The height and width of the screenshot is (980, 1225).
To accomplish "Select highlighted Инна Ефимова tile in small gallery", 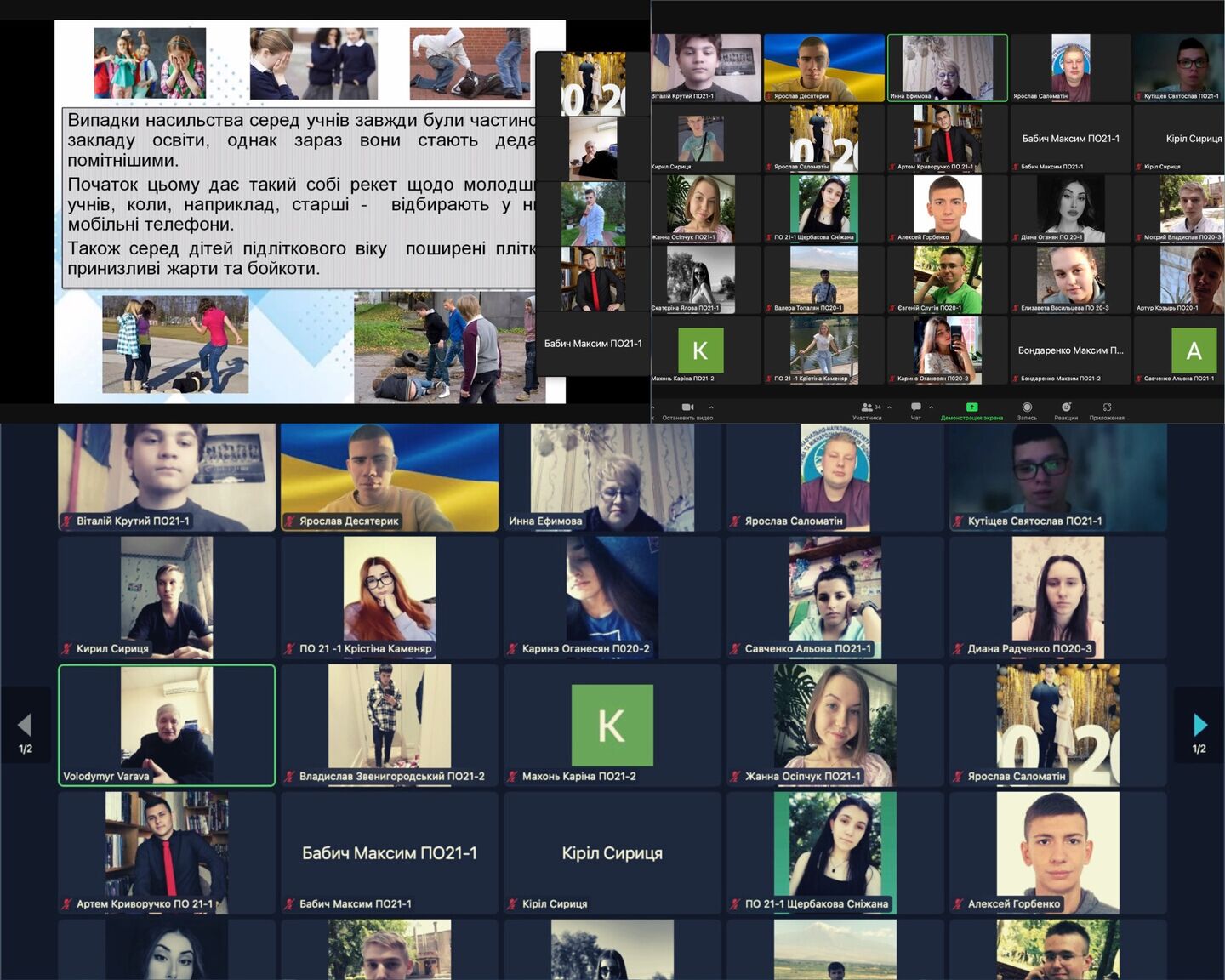I will pos(948,68).
